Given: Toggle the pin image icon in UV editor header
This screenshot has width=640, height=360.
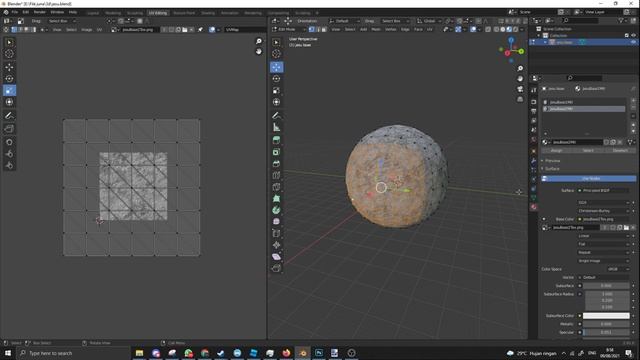Looking at the screenshot, I should (200, 29).
